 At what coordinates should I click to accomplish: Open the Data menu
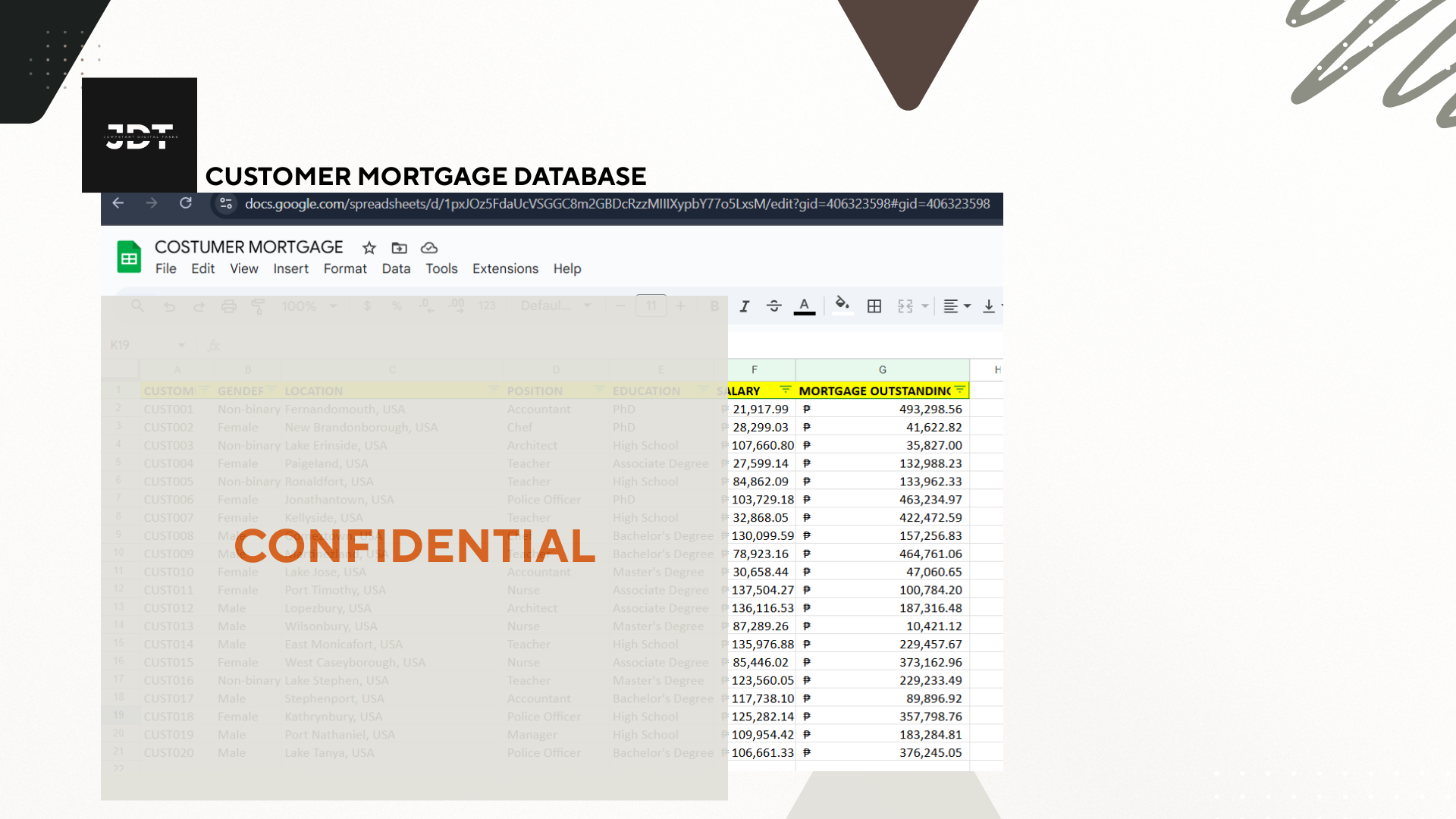(396, 268)
